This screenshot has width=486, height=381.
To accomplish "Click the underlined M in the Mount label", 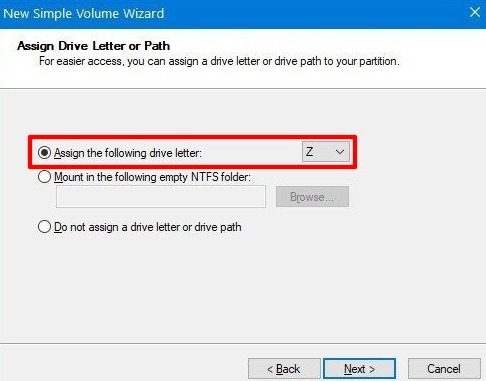I will (x=59, y=177).
